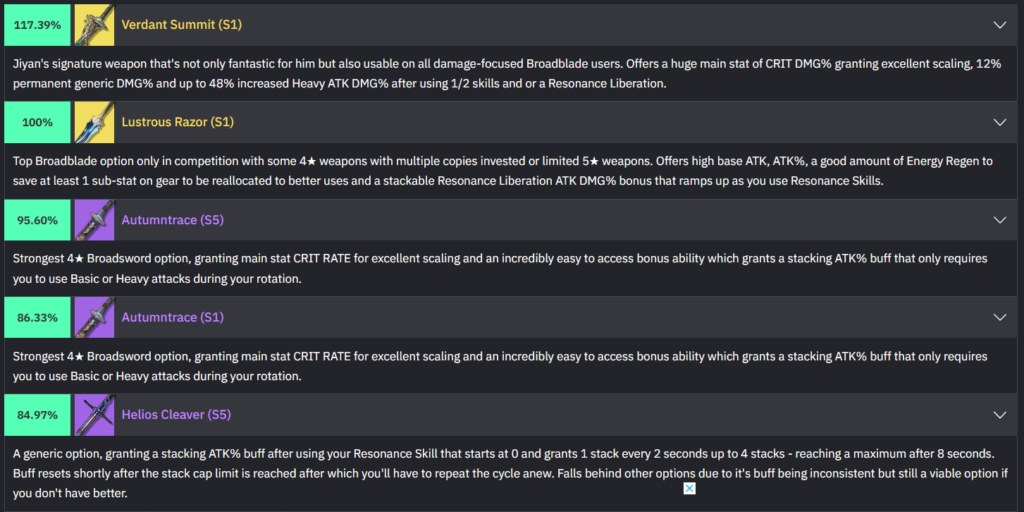1024x512 pixels.
Task: Collapse the Helios Cleaver entry chevron
Action: pyautogui.click(x=999, y=414)
